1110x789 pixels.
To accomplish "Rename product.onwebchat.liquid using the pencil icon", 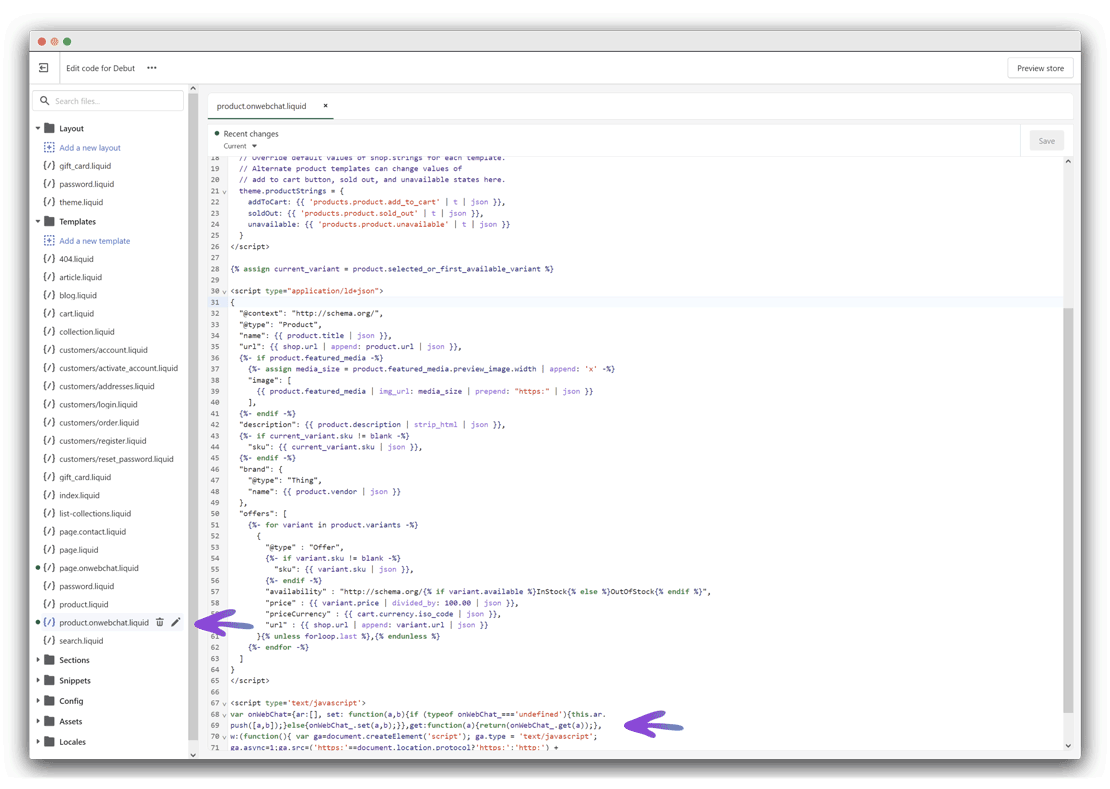I will pyautogui.click(x=177, y=622).
